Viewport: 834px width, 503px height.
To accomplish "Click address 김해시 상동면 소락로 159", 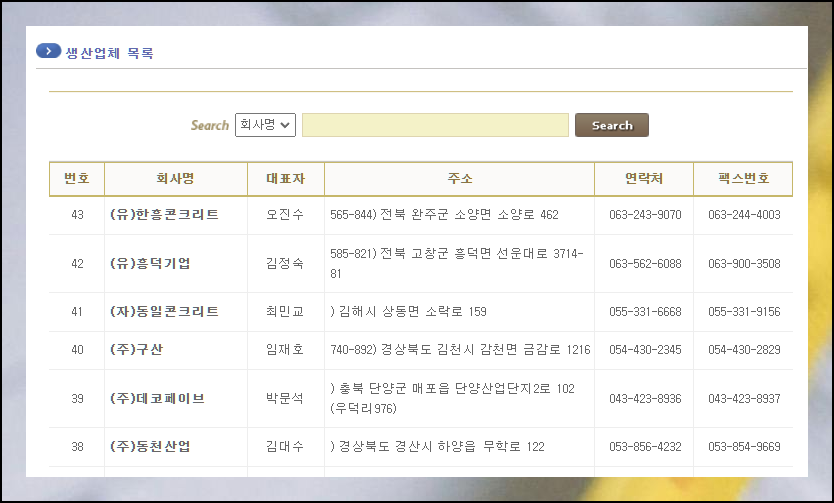I will [x=413, y=311].
